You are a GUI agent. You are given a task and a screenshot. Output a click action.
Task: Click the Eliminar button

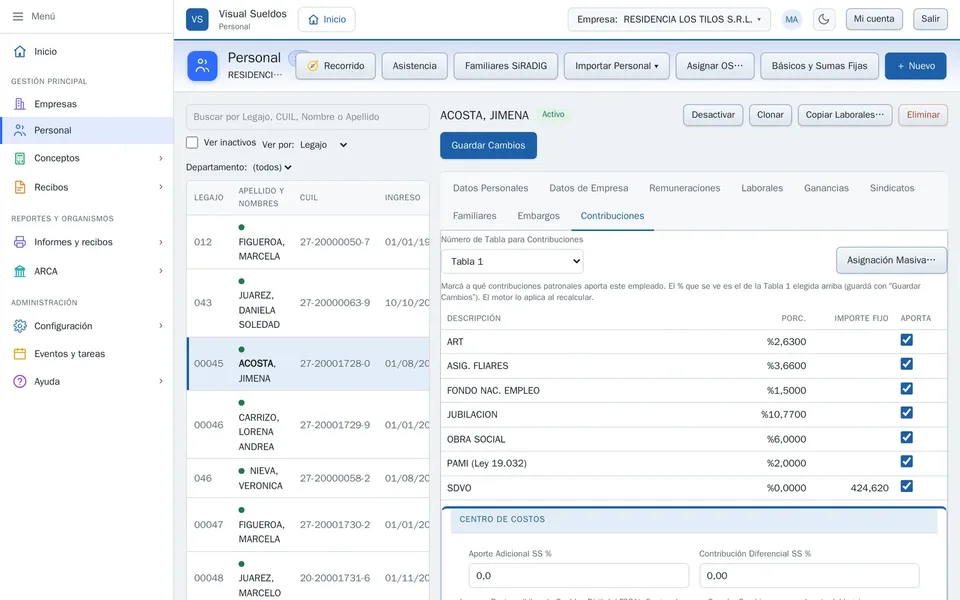923,115
